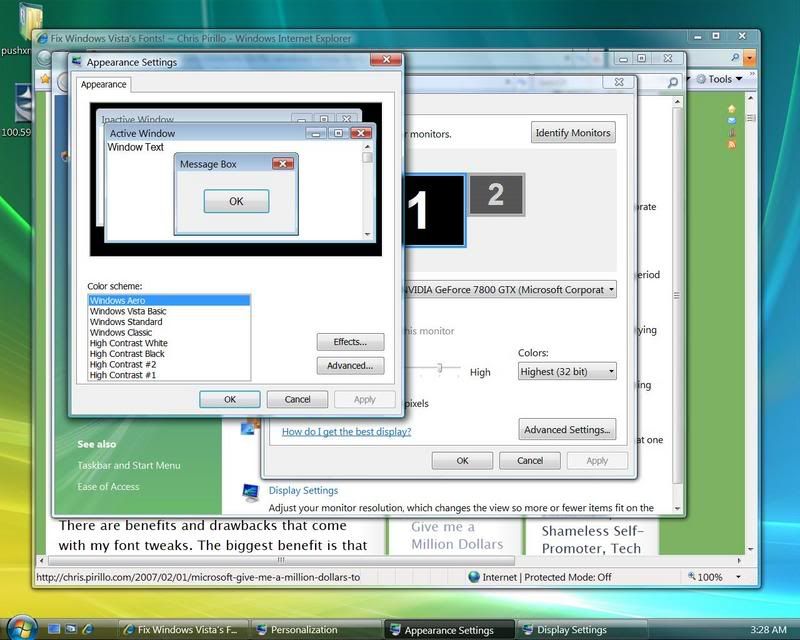Open the Display Settings link in Personalization
This screenshot has width=800, height=640.
tap(303, 490)
